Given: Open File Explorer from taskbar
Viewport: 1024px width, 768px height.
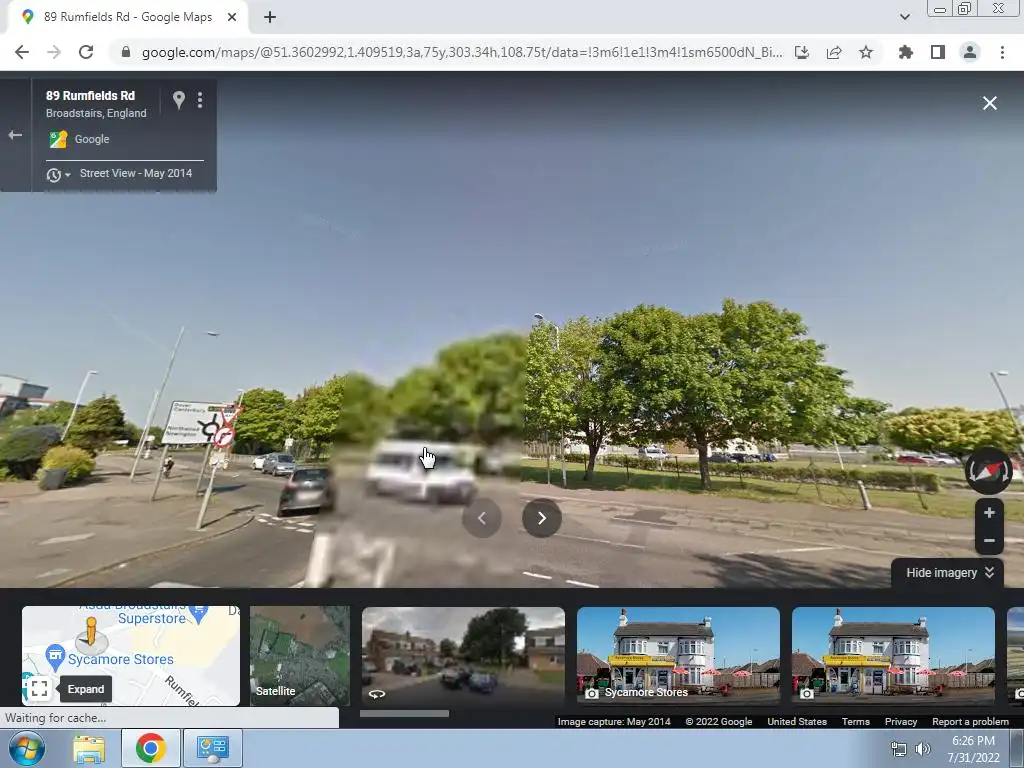Looking at the screenshot, I should pyautogui.click(x=89, y=748).
